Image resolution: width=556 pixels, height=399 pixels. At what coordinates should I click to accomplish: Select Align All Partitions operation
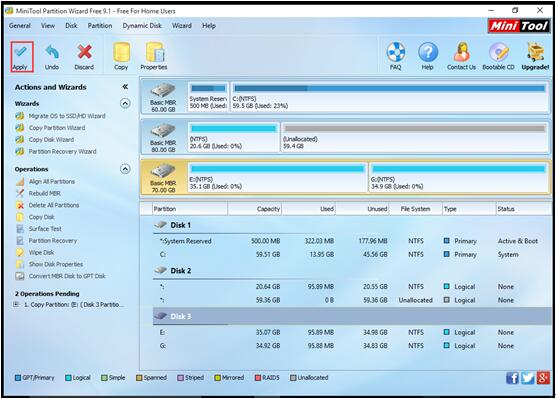(45, 182)
